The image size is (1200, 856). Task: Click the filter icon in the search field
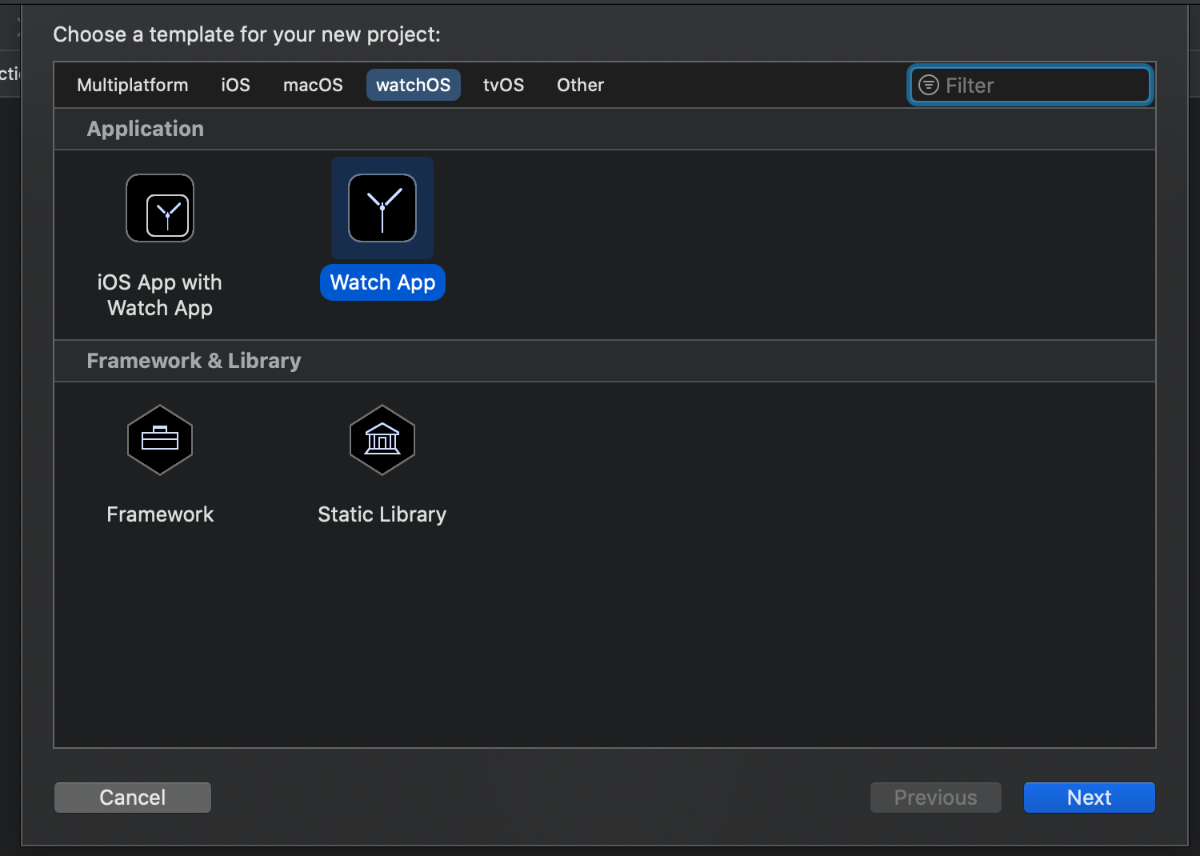928,85
